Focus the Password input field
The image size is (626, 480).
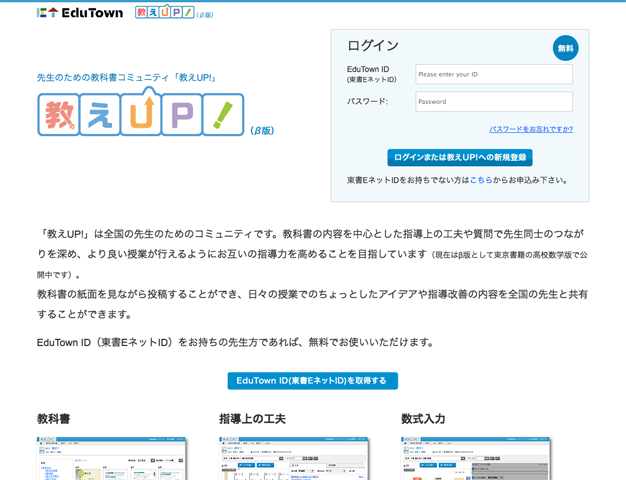[494, 101]
